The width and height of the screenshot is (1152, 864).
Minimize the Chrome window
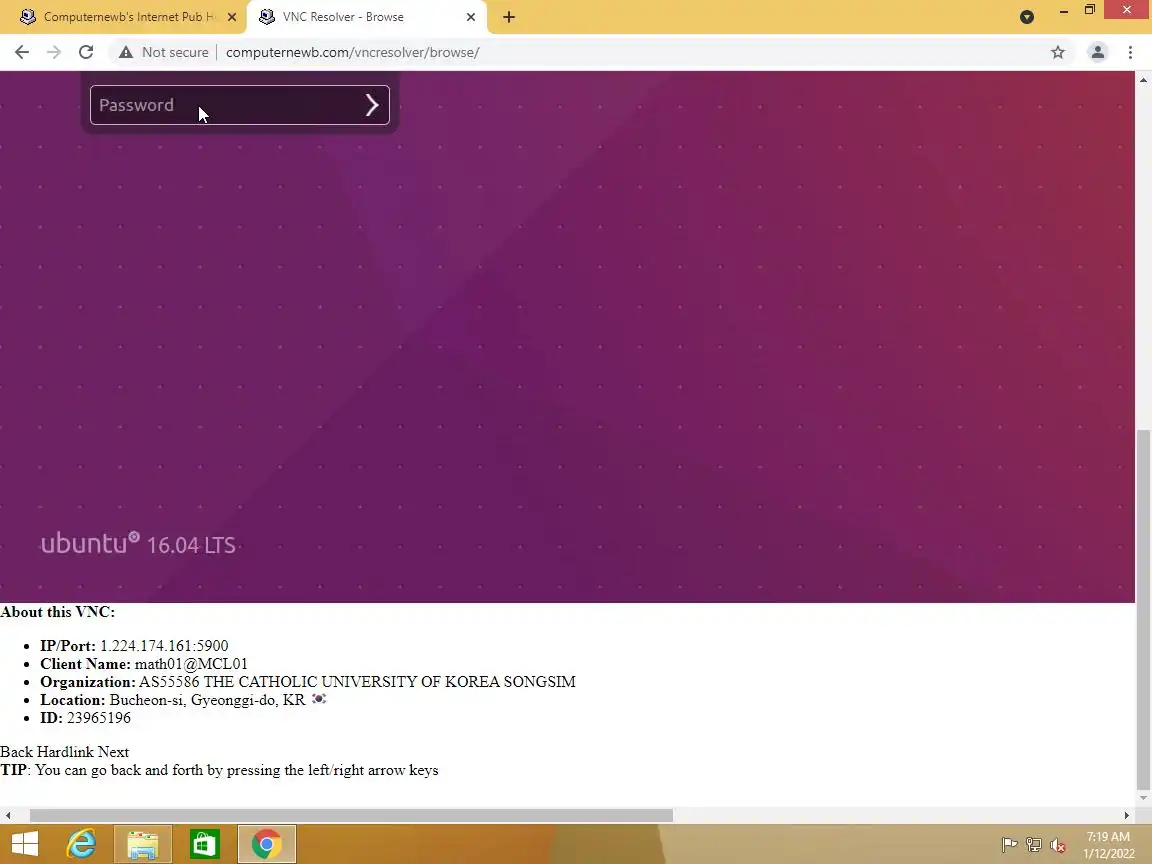pos(1063,11)
